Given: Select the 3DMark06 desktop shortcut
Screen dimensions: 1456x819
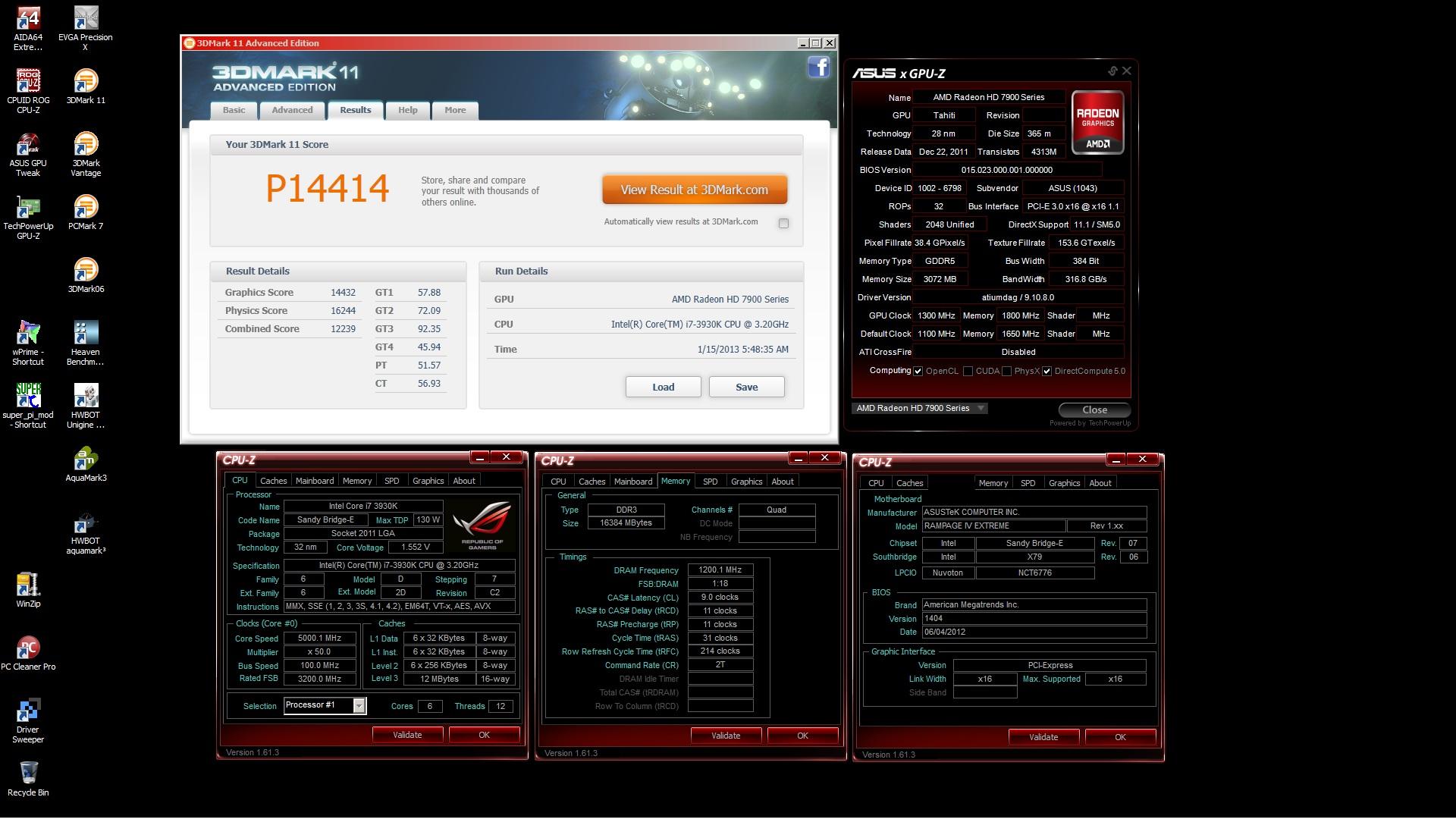Looking at the screenshot, I should [x=86, y=276].
